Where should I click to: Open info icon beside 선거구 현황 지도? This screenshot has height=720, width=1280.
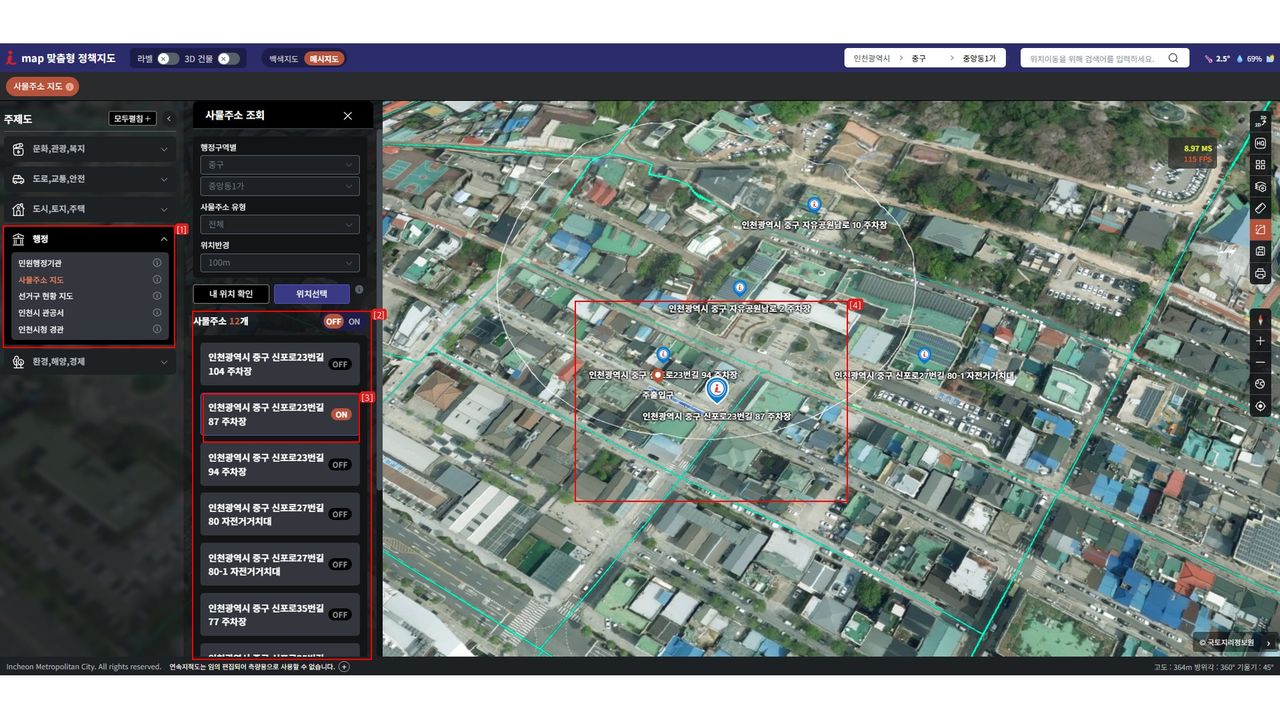point(157,296)
